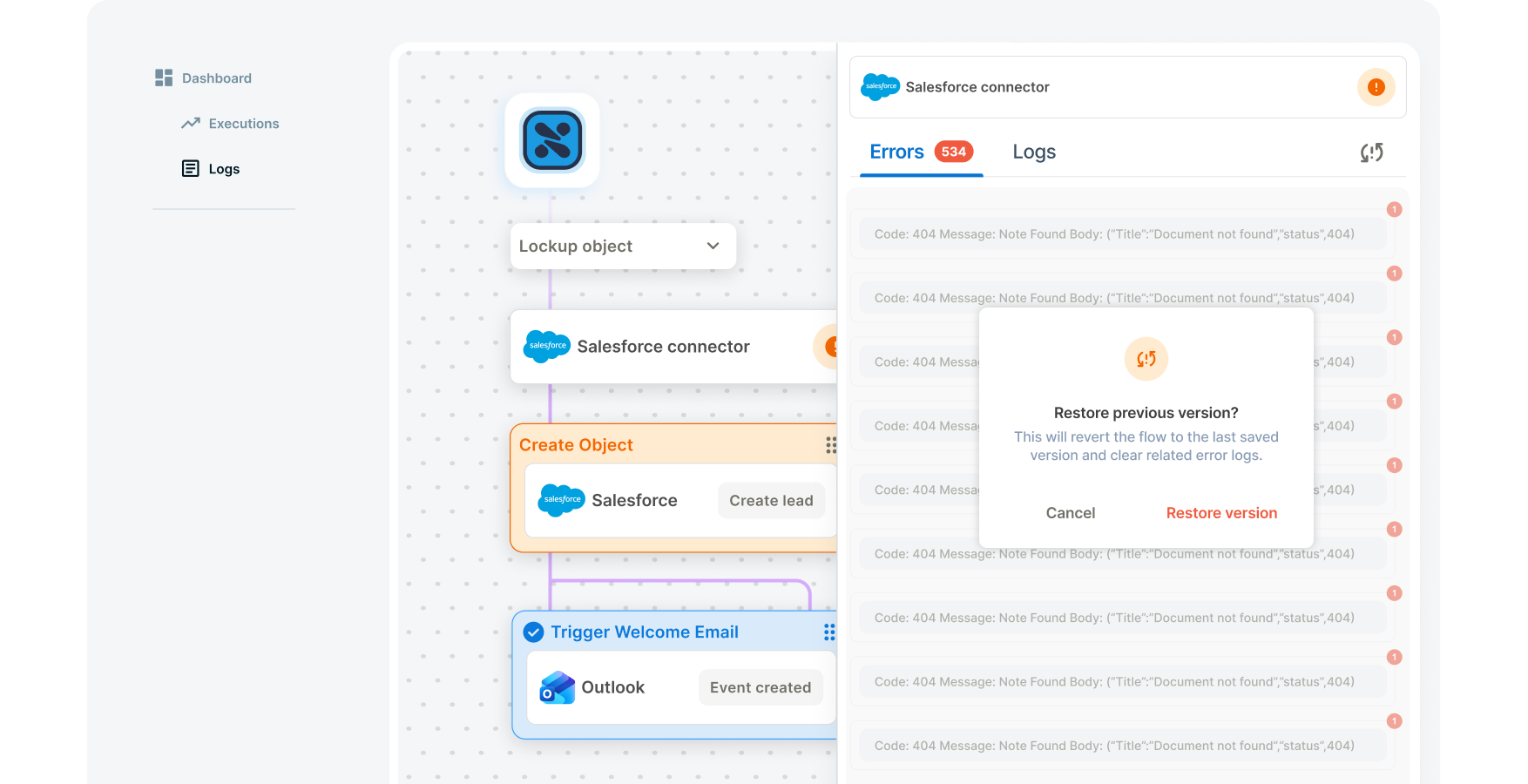Viewport: 1528px width, 784px height.
Task: Click the Salesforce label in Create Object card
Action: click(634, 501)
